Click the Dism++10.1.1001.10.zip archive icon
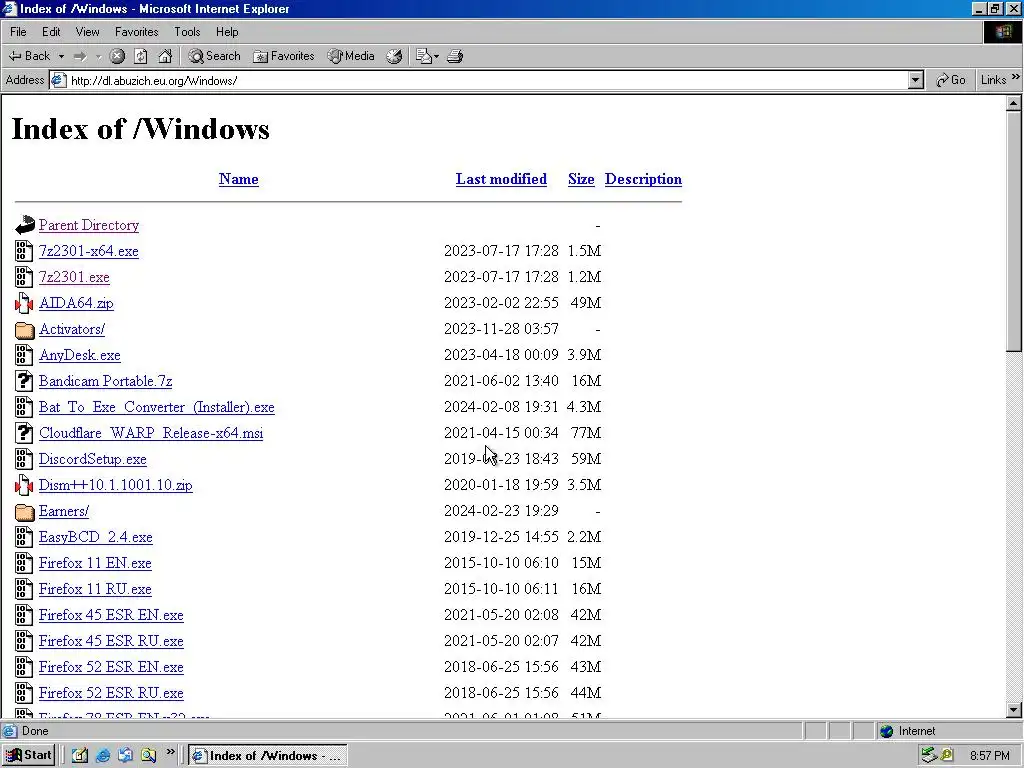The height and width of the screenshot is (768, 1024). pos(24,485)
